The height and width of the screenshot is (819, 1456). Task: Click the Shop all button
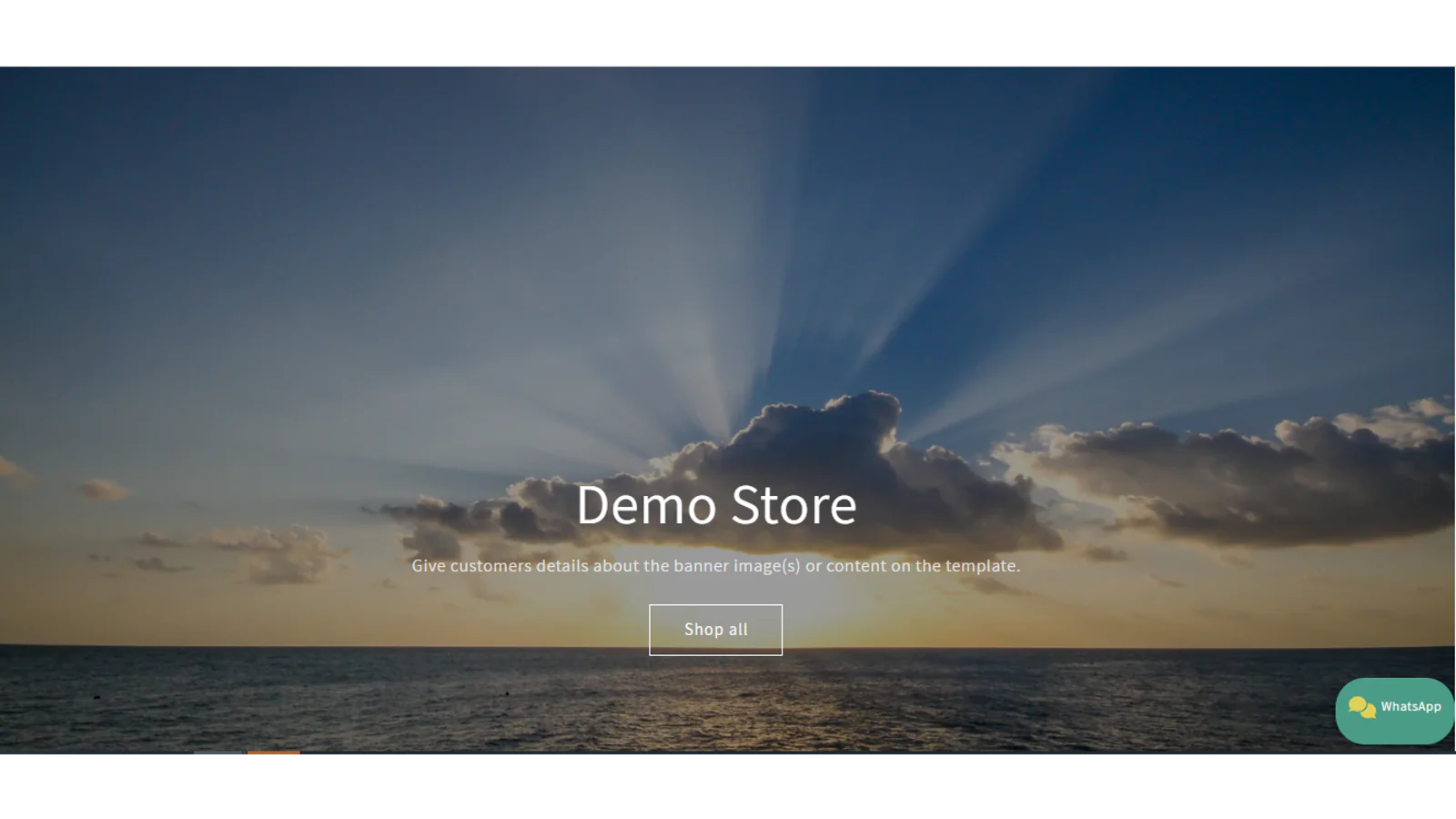tap(715, 630)
